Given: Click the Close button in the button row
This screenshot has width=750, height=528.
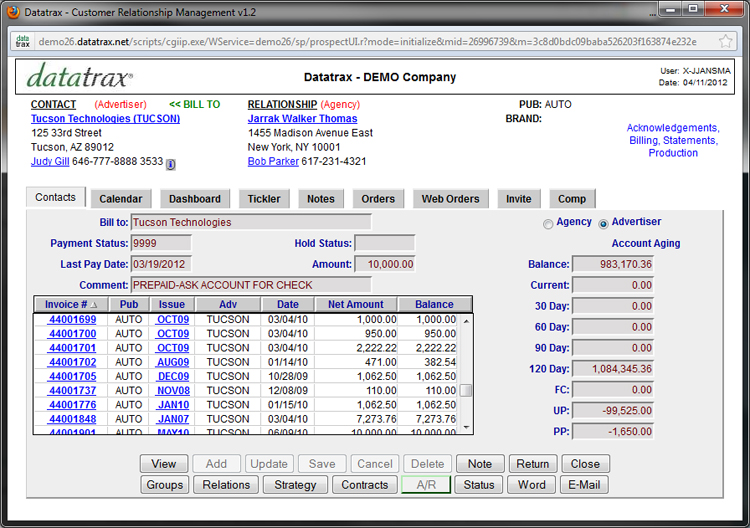Looking at the screenshot, I should (x=585, y=464).
